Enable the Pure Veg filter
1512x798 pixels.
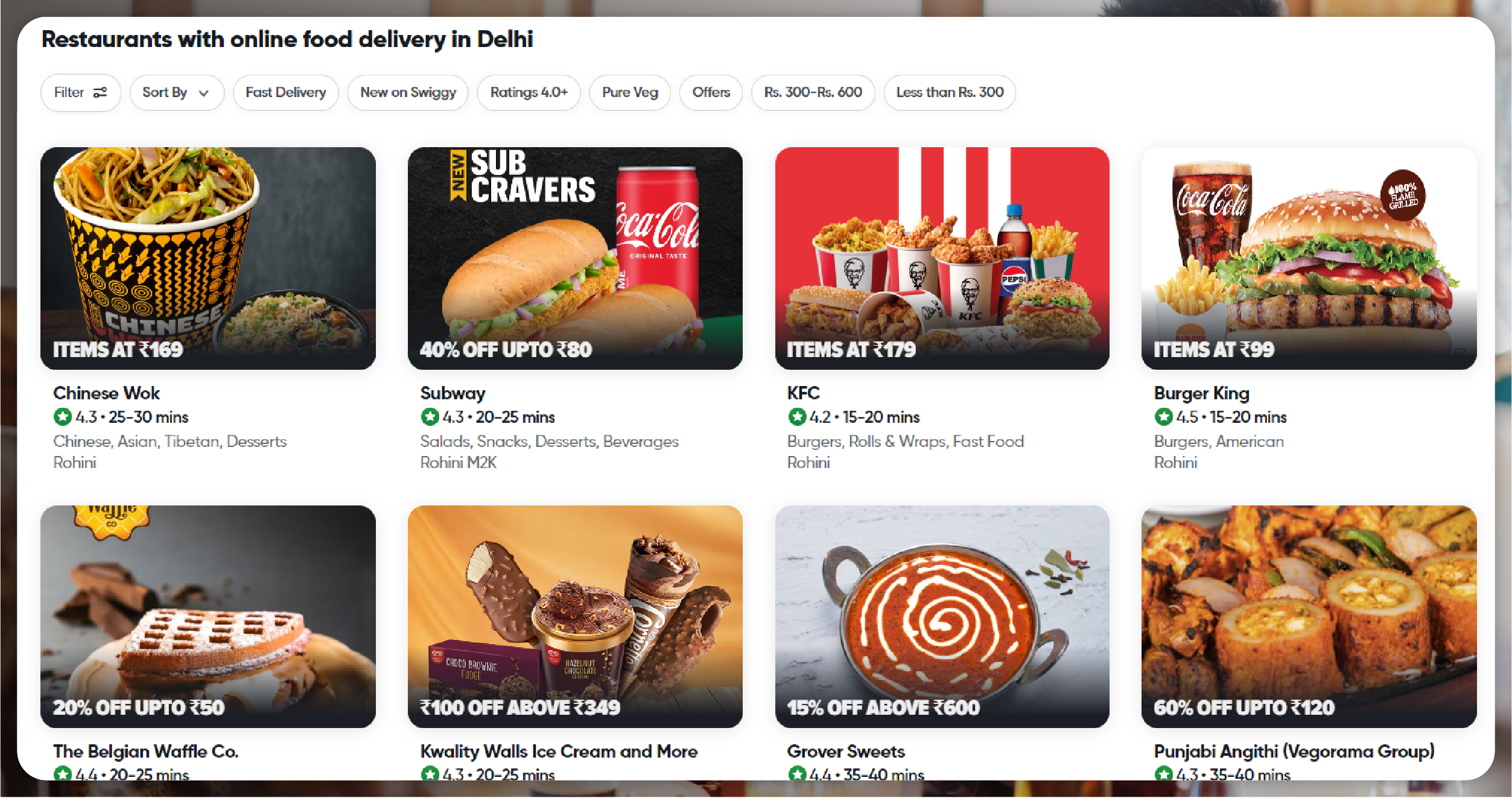(630, 92)
